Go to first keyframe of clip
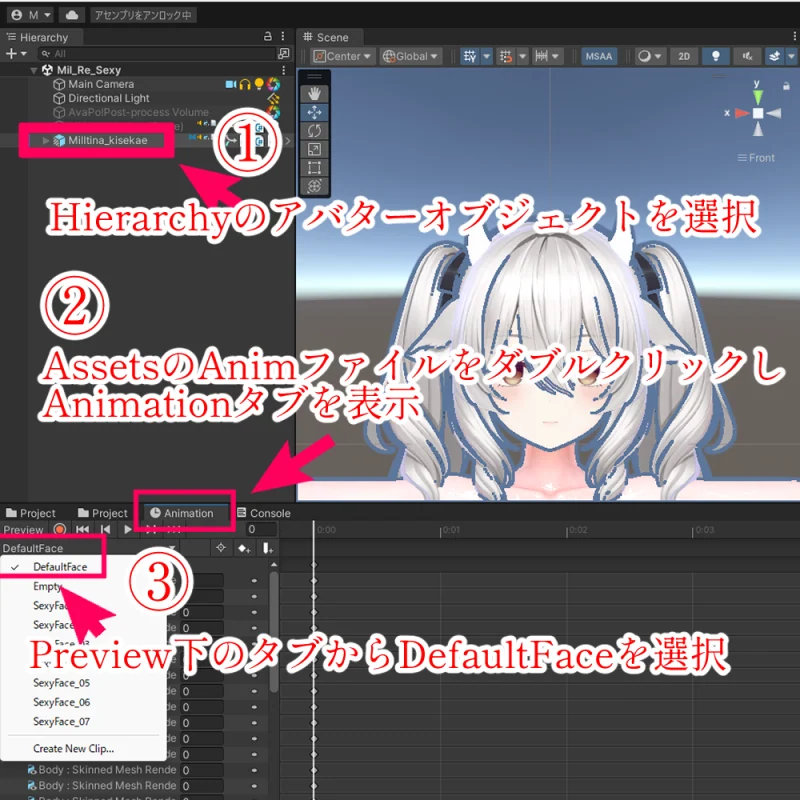This screenshot has width=800, height=800. pyautogui.click(x=82, y=530)
